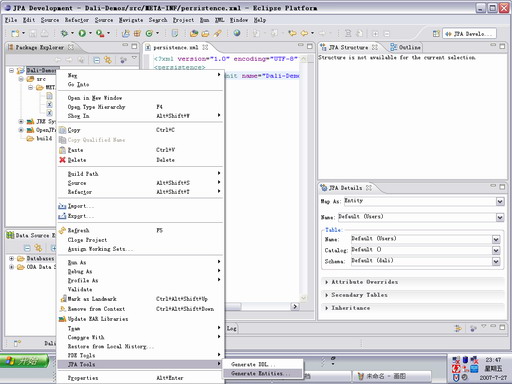
Task: Open the web browser globe icon
Action: coord(237,33)
